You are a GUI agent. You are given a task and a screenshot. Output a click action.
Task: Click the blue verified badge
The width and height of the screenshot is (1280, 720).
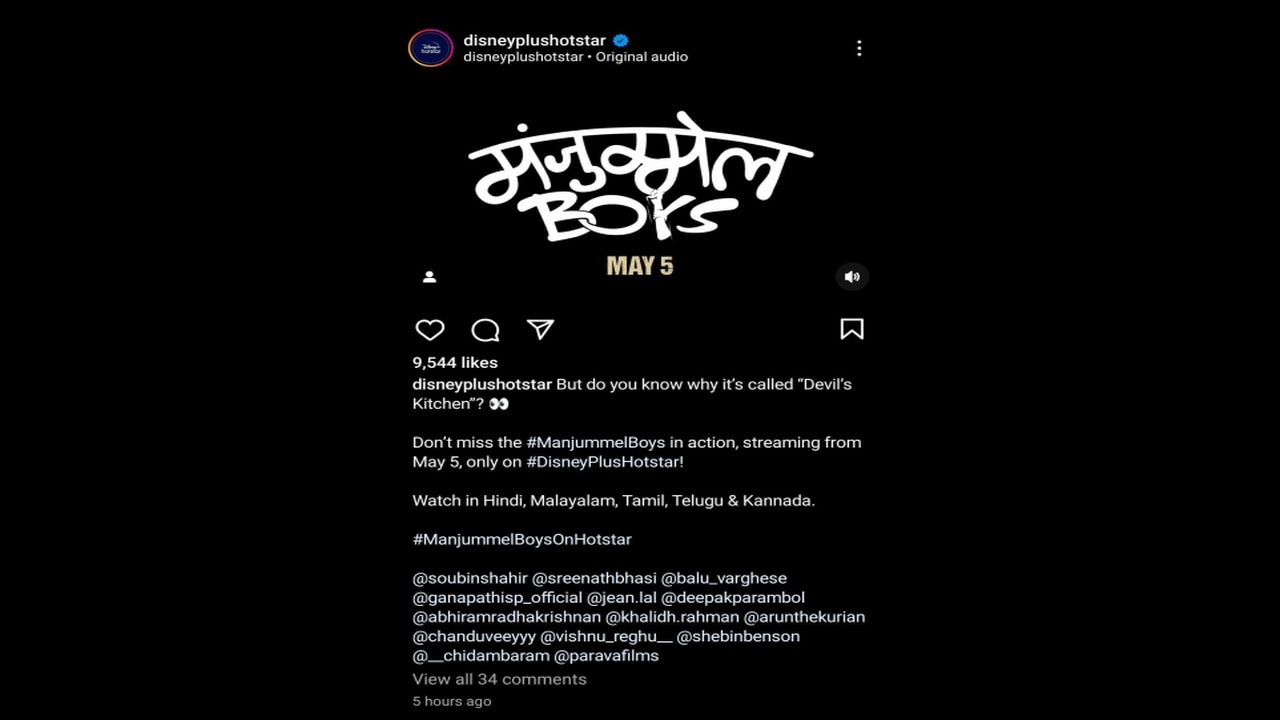point(621,40)
